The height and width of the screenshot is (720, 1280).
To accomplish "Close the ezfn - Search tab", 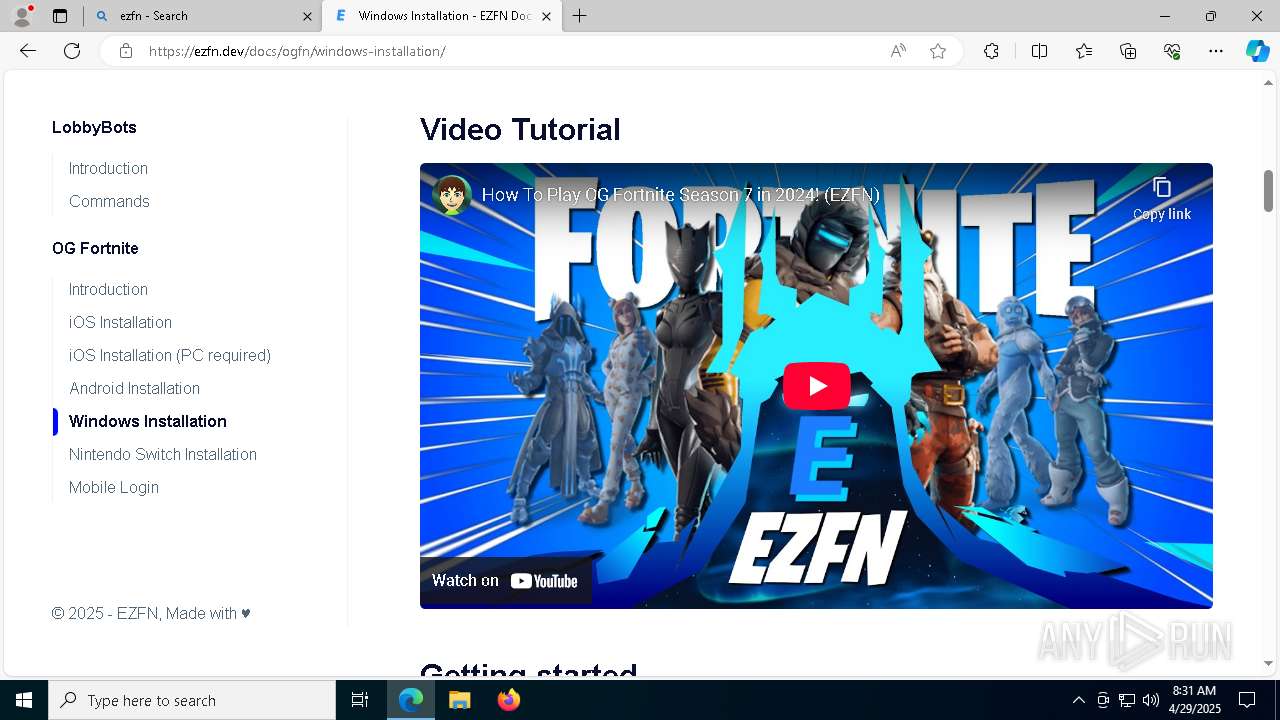I will [307, 16].
